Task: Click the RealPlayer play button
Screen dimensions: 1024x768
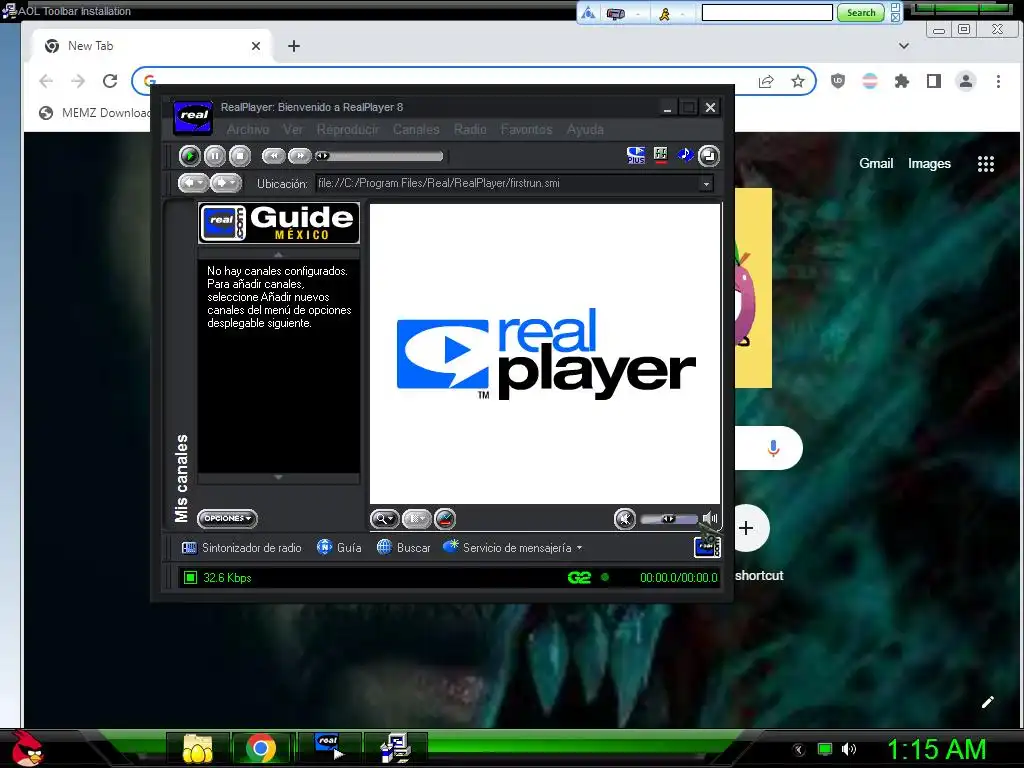Action: pos(190,156)
